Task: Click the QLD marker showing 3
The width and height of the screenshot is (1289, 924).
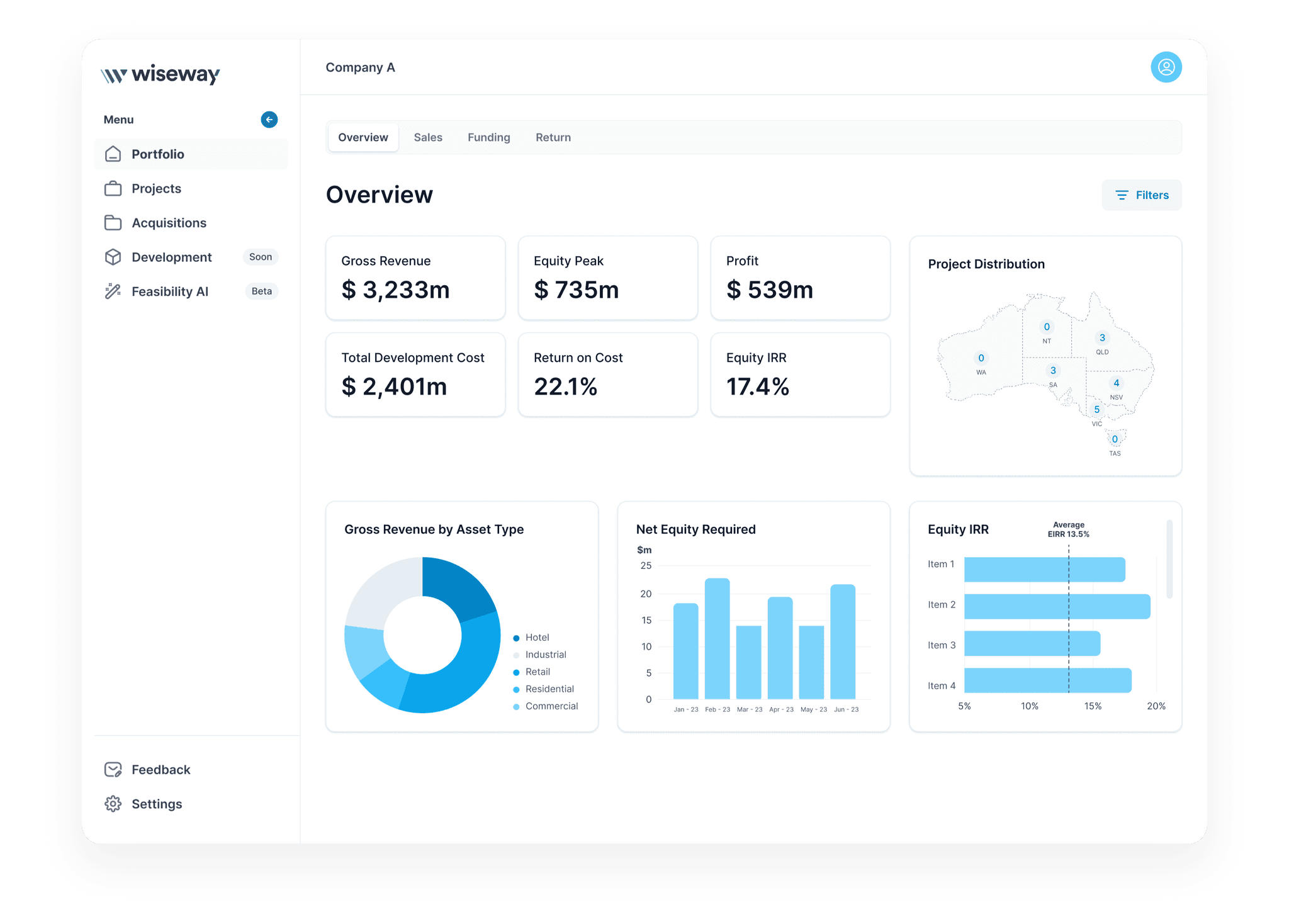Action: pyautogui.click(x=1102, y=338)
